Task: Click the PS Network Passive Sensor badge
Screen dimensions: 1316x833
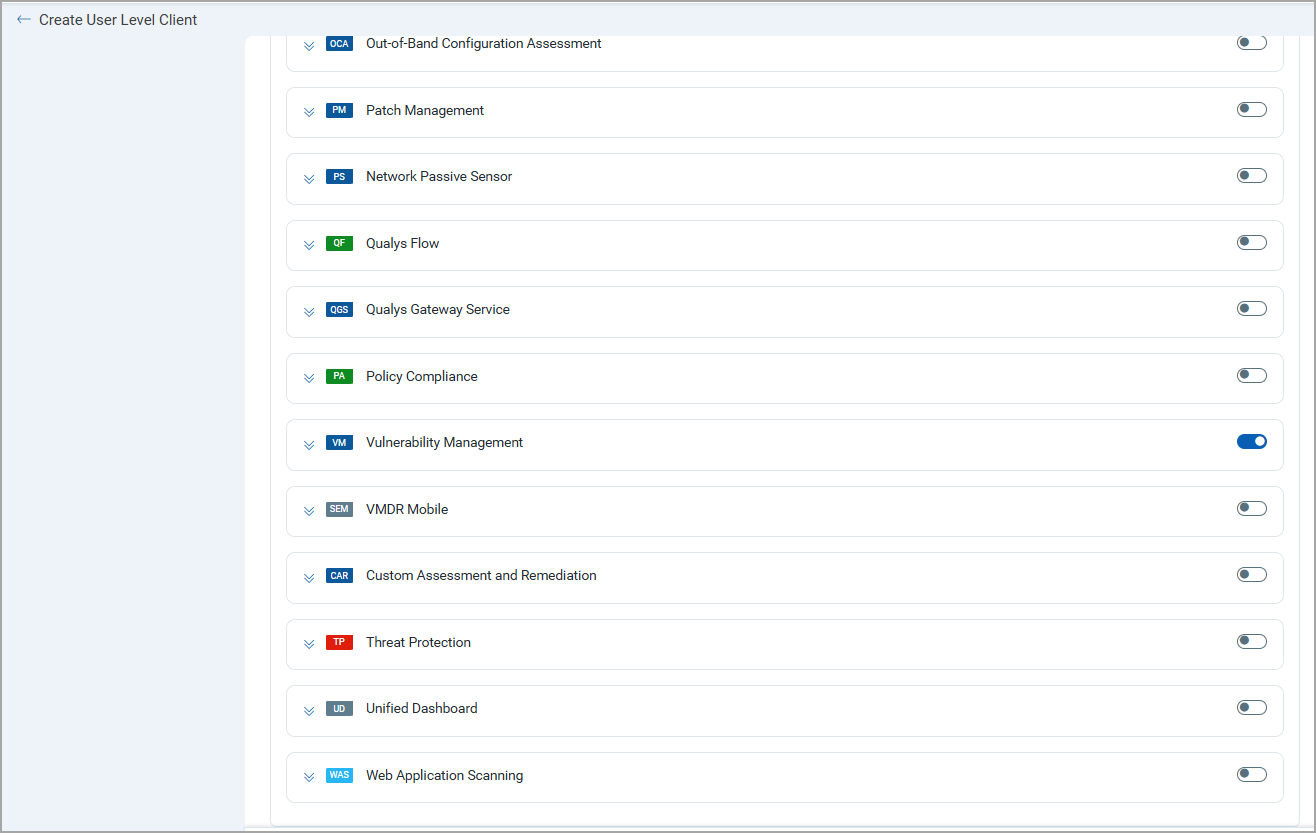Action: coord(339,177)
